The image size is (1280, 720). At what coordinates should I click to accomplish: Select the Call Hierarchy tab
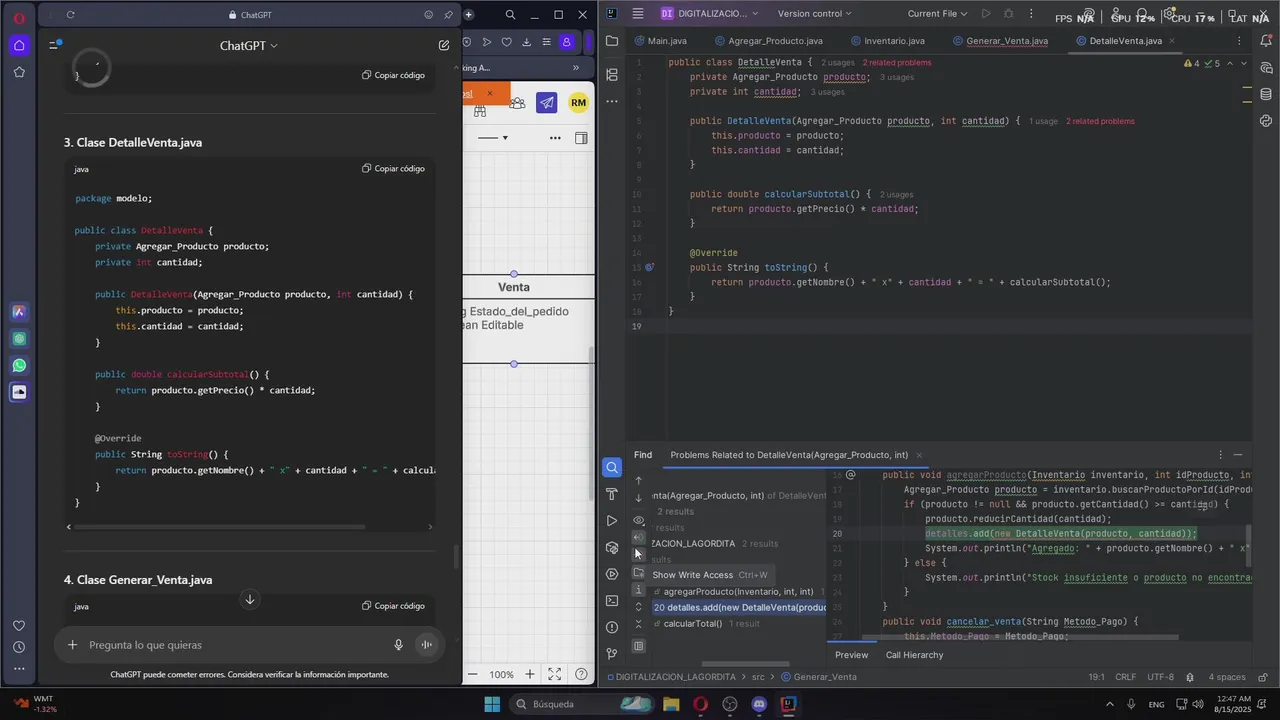click(914, 655)
